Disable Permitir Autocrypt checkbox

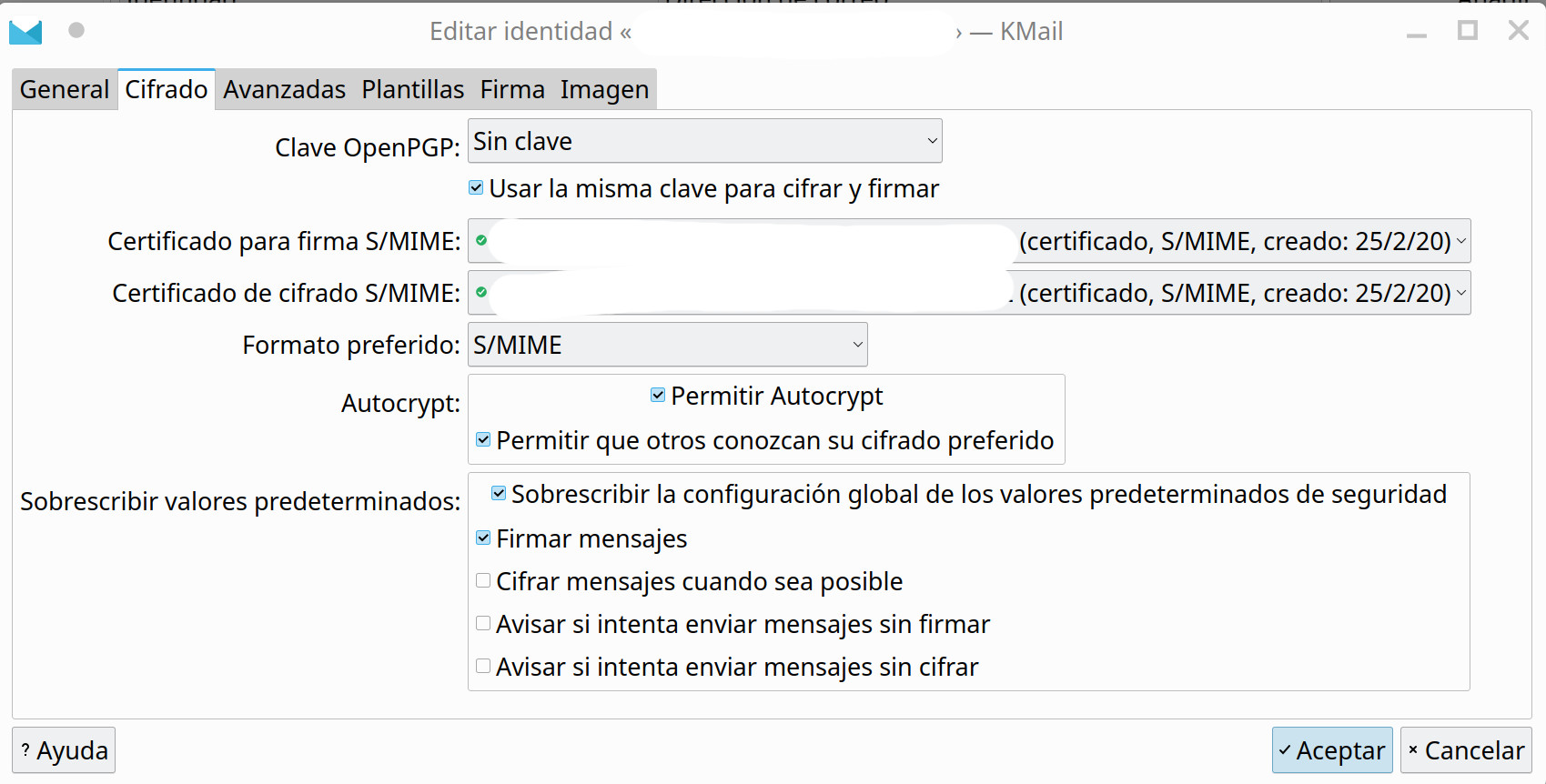point(658,395)
